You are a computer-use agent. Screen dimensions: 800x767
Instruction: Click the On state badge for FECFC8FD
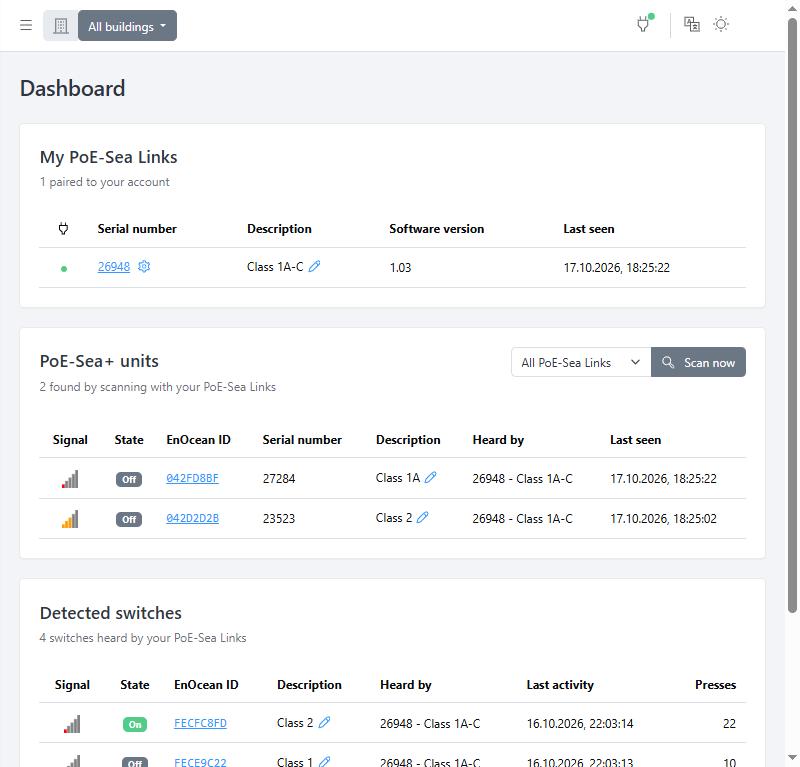click(135, 724)
